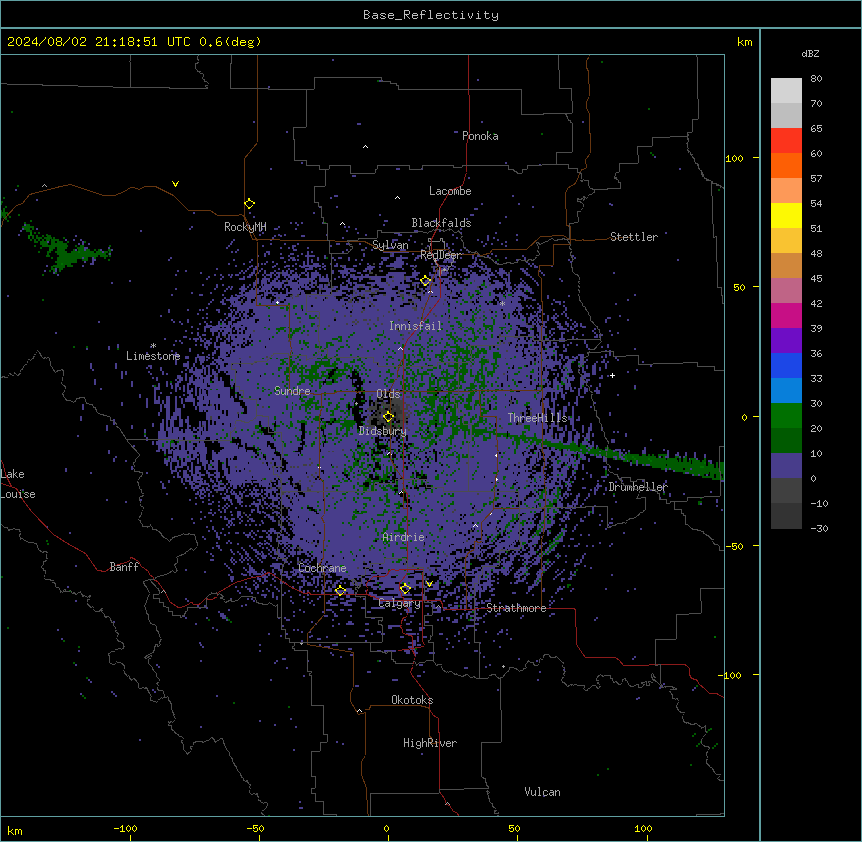Click the -50 tick label on right axis
The height and width of the screenshot is (842, 862).
click(x=734, y=546)
